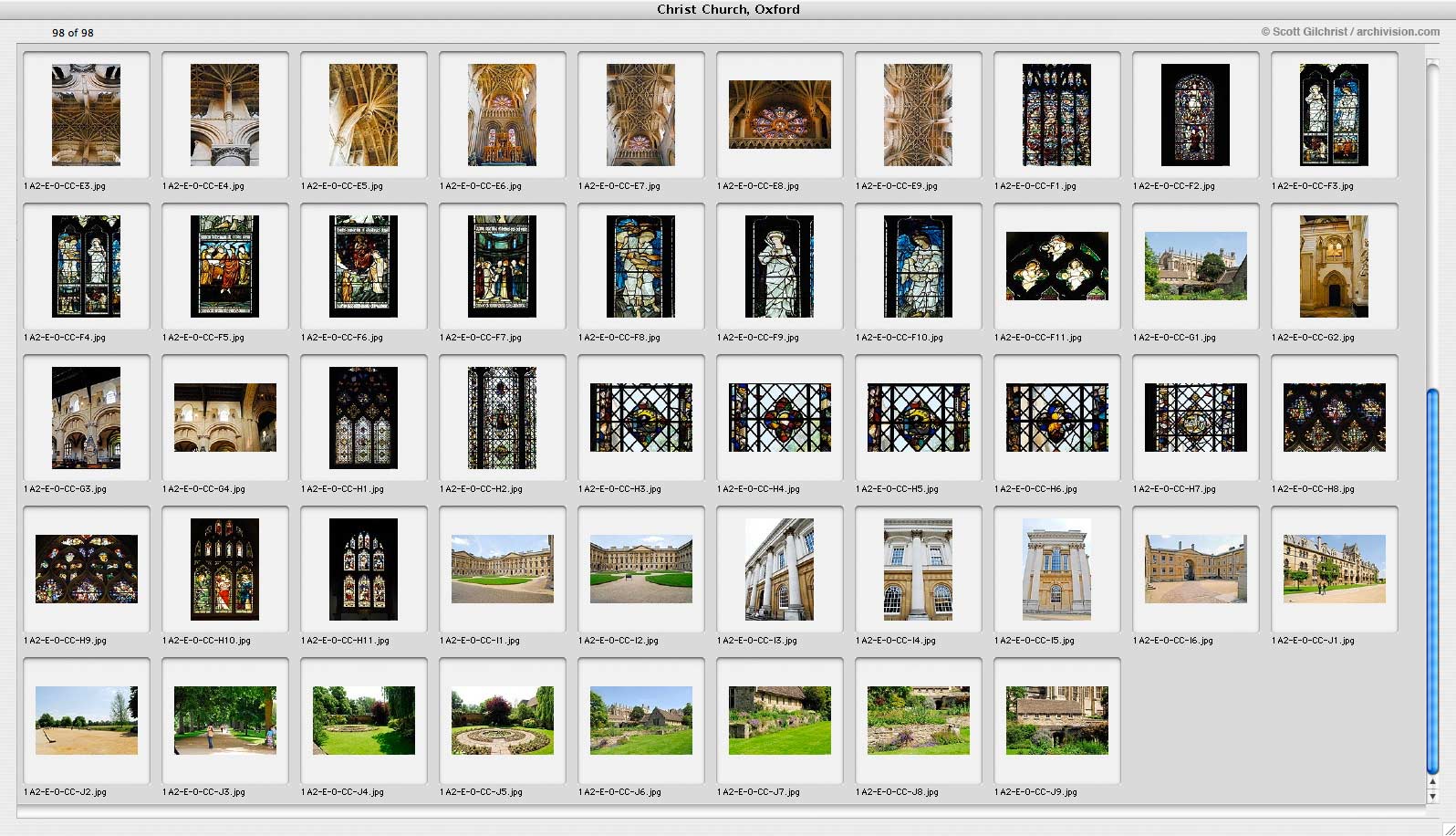
Task: Select thumbnail 1A2-E-0-CC-H6.jpg
Action: [x=1057, y=418]
